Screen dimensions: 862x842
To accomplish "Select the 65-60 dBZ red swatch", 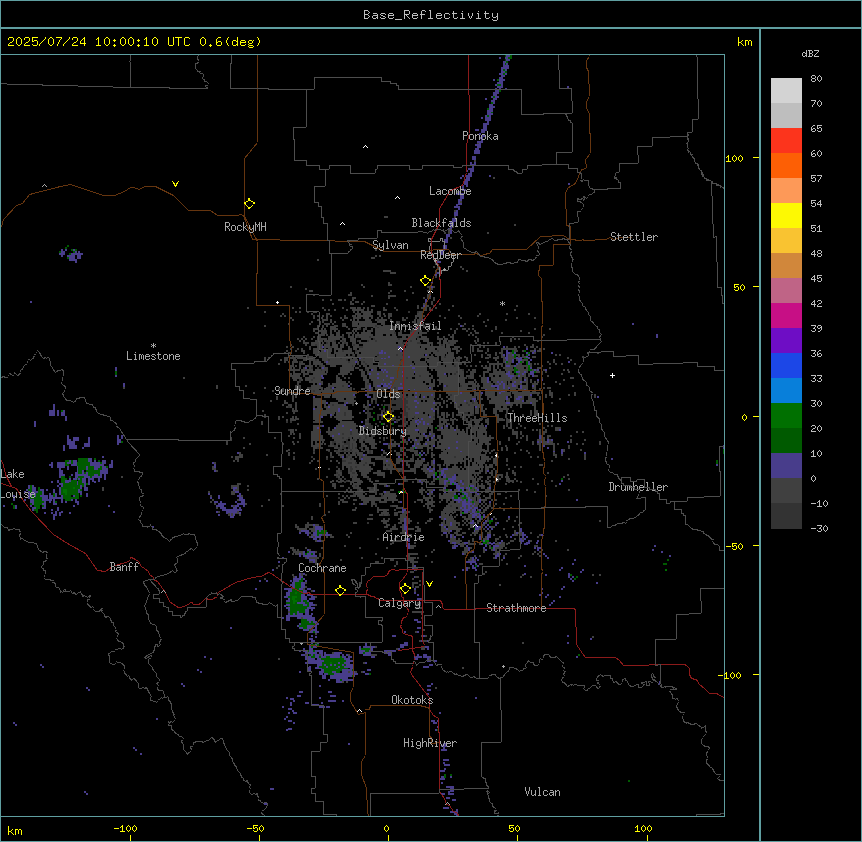I will click(x=786, y=141).
